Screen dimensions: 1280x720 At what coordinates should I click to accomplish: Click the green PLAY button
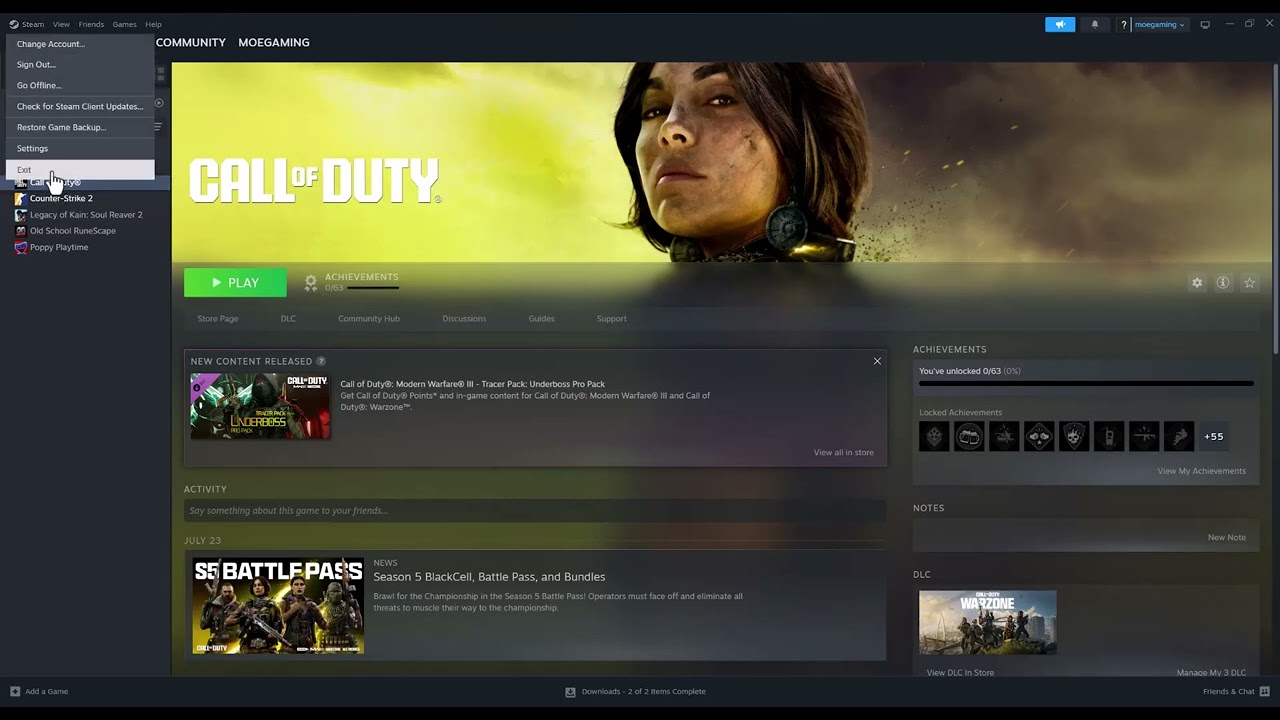tap(235, 283)
